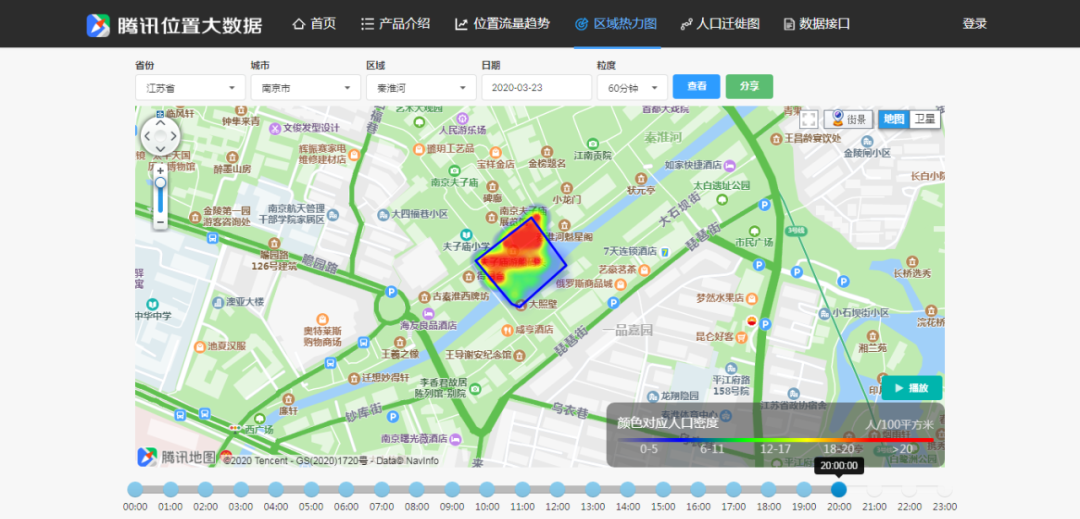Click the 澳亚大楼 building marker
Image resolution: width=1080 pixels, height=519 pixels.
pos(218,301)
